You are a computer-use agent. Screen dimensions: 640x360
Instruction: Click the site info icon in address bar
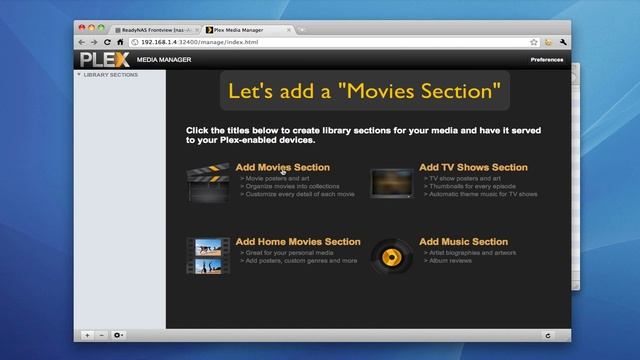(x=135, y=42)
